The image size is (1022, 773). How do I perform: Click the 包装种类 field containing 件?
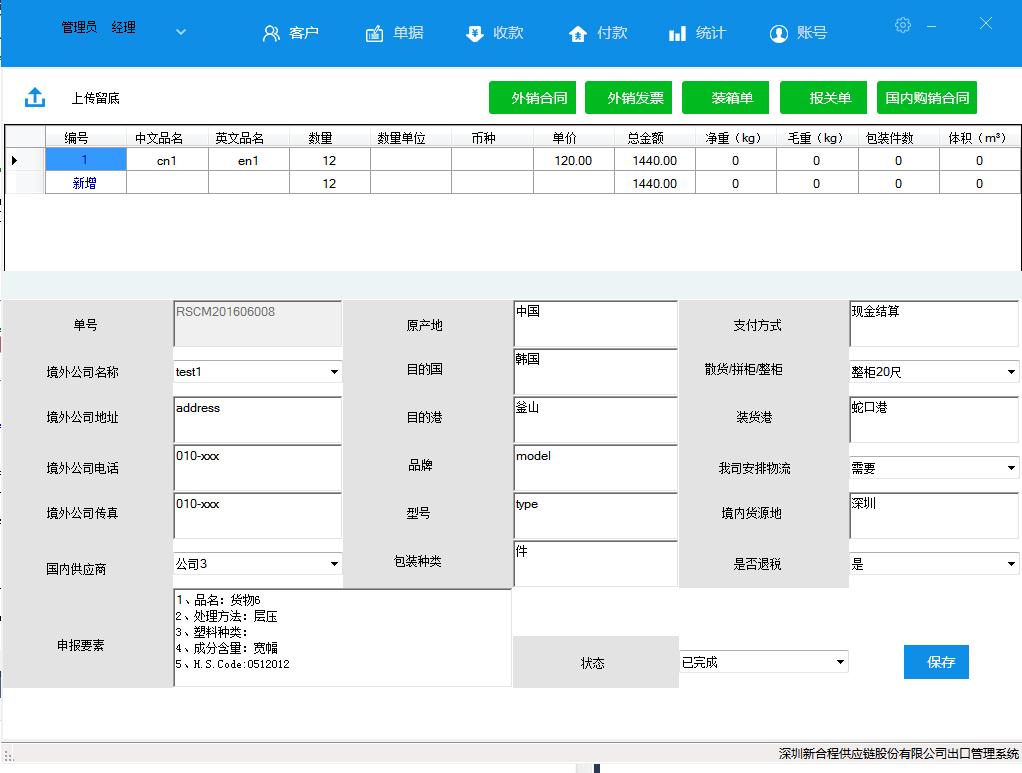tap(596, 564)
